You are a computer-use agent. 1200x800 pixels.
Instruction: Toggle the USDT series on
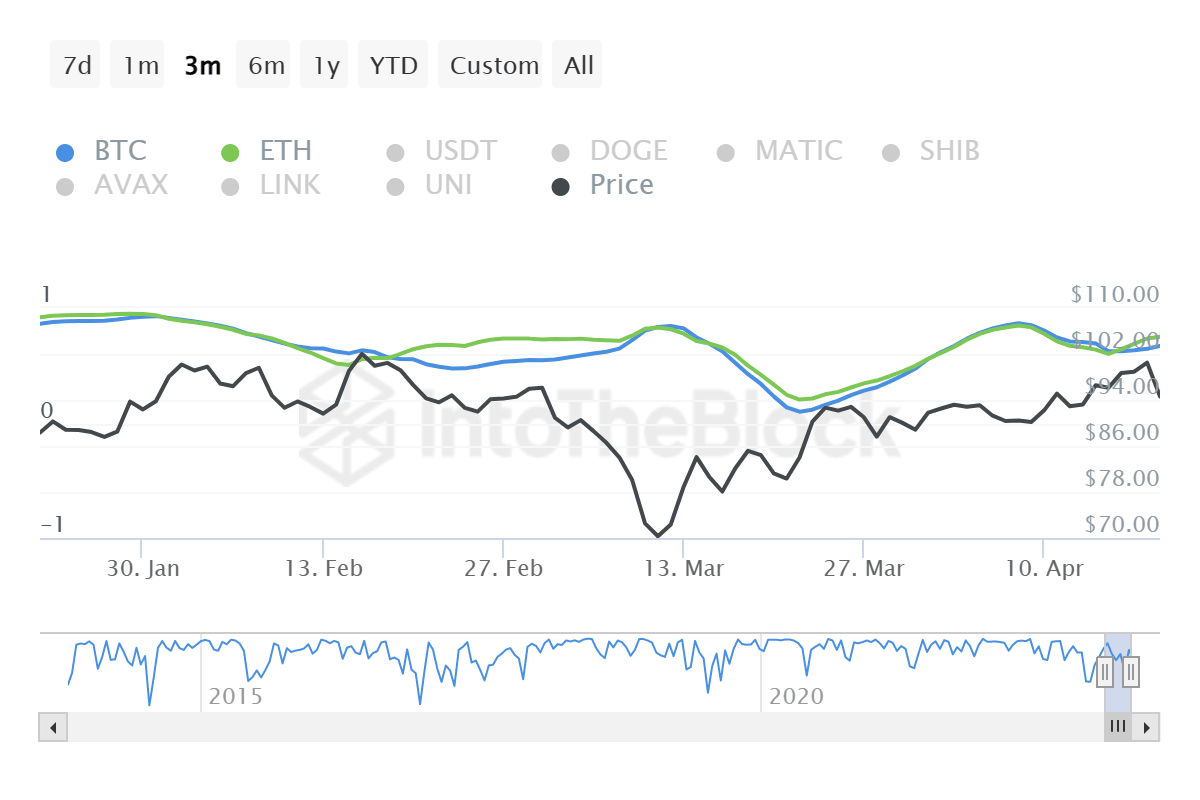point(397,150)
